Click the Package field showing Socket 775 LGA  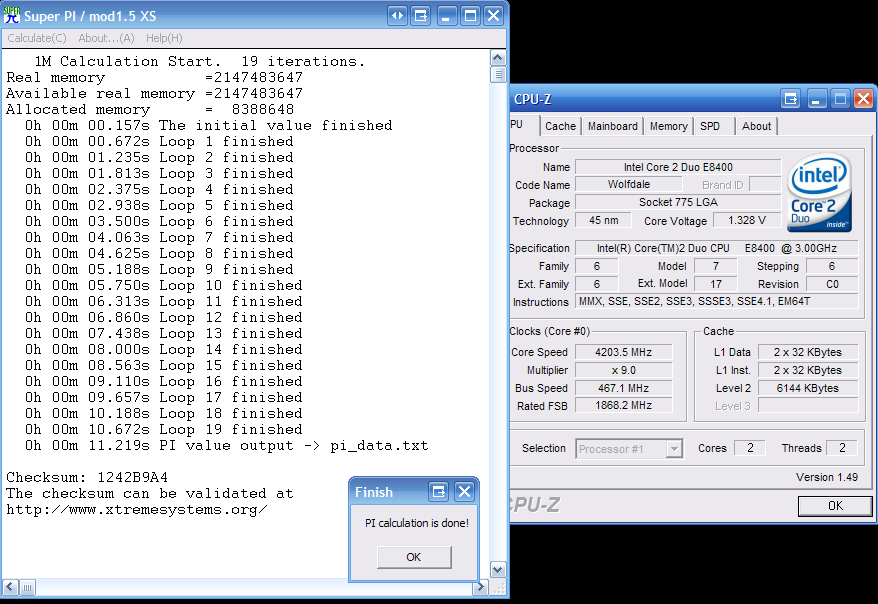[x=678, y=202]
